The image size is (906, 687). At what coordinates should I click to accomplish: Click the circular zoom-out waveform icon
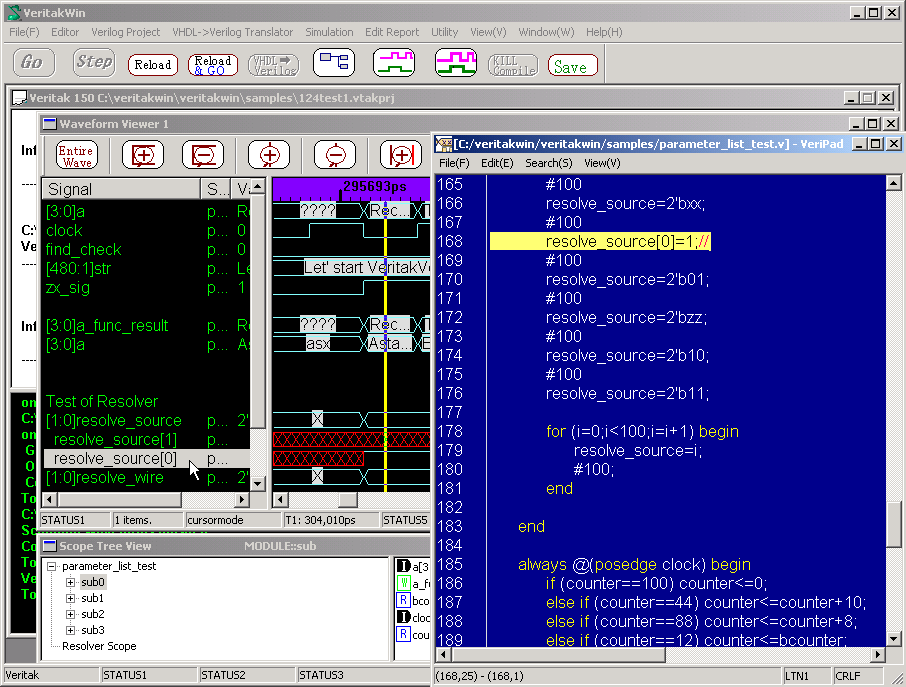point(335,155)
